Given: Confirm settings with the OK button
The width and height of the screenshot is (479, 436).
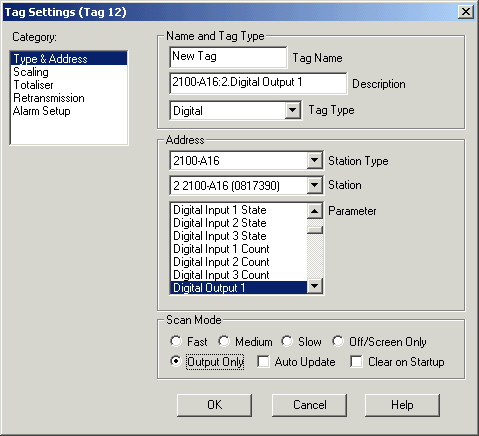Looking at the screenshot, I should tap(214, 405).
